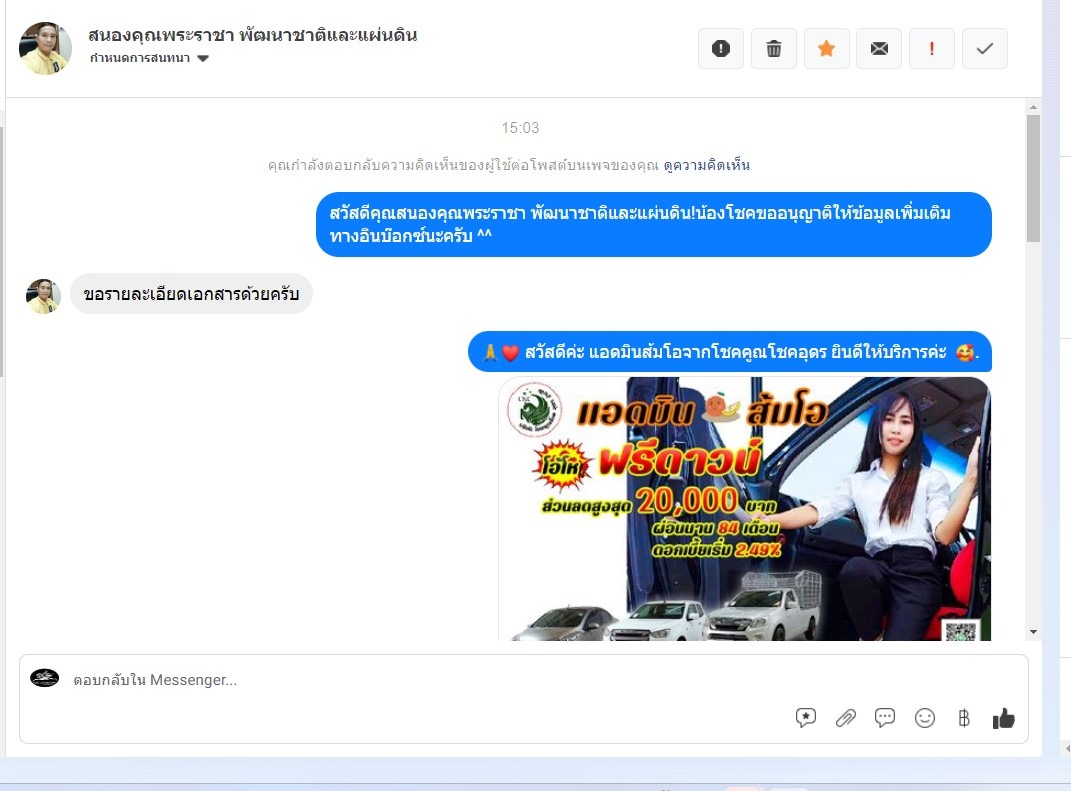The height and width of the screenshot is (791, 1071).
Task: Click page avatar beside reply box
Action: coord(44,678)
